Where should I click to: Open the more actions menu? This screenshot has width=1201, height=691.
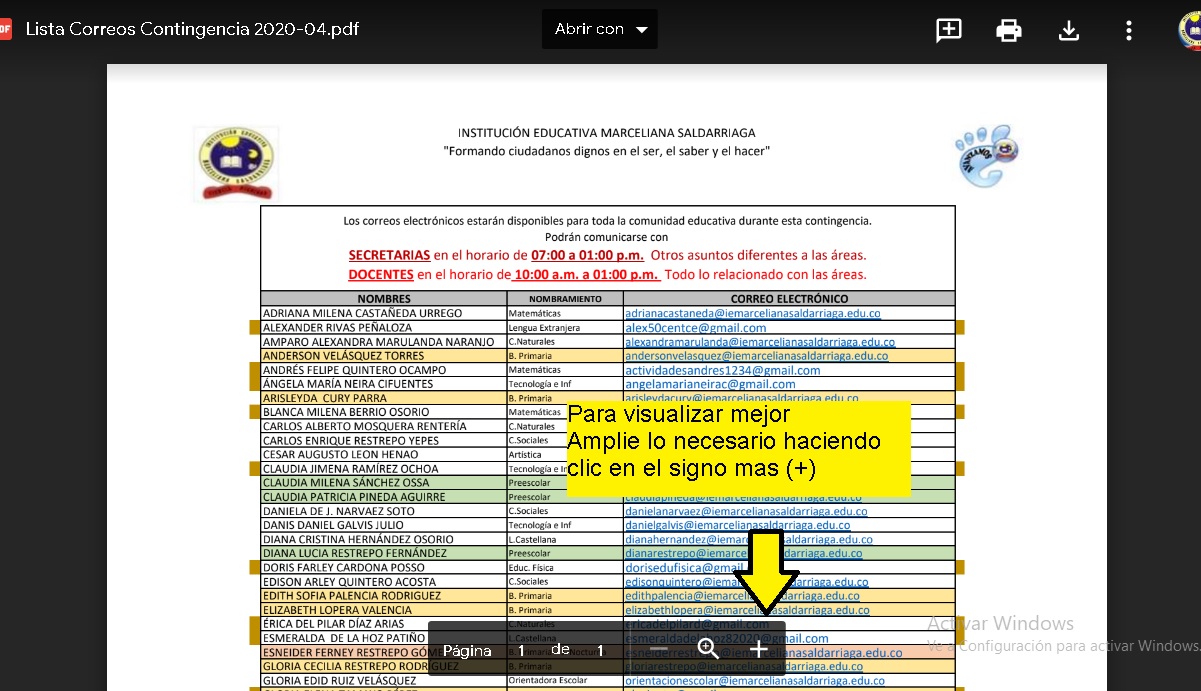coord(1129,30)
